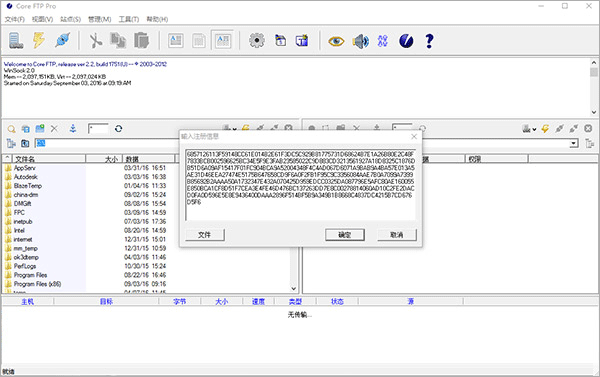Click the Cut scissors icon

click(x=95, y=41)
